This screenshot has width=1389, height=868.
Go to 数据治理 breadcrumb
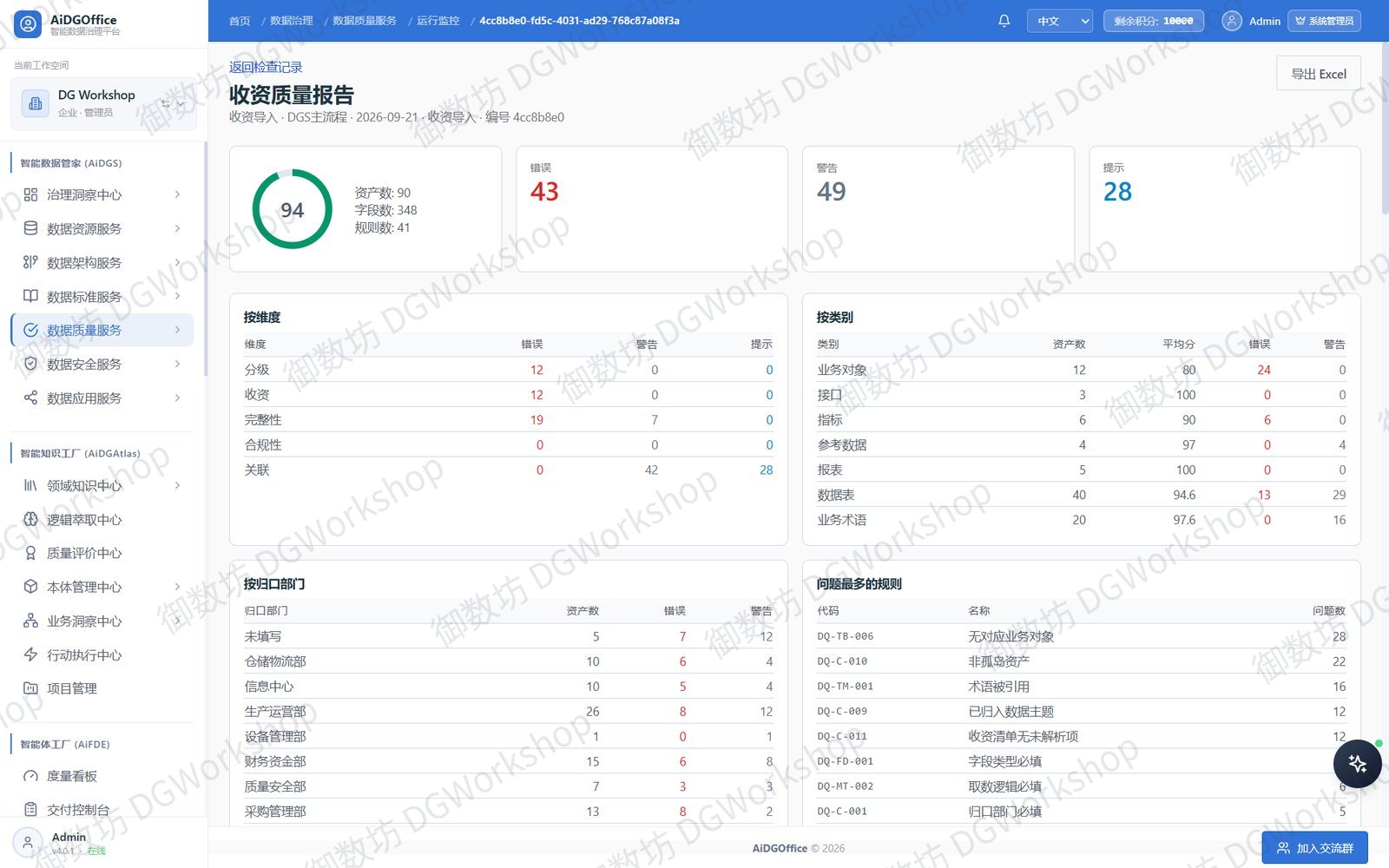tap(292, 21)
